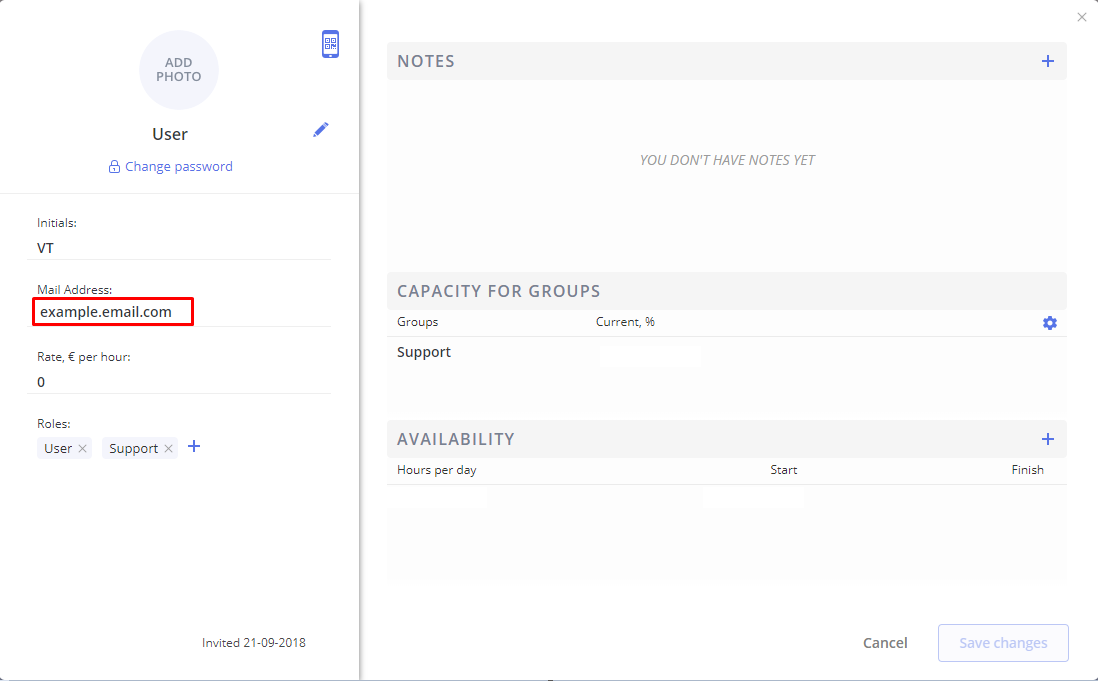The image size is (1098, 681).
Task: Click the Hours per day column header
Action: (436, 470)
